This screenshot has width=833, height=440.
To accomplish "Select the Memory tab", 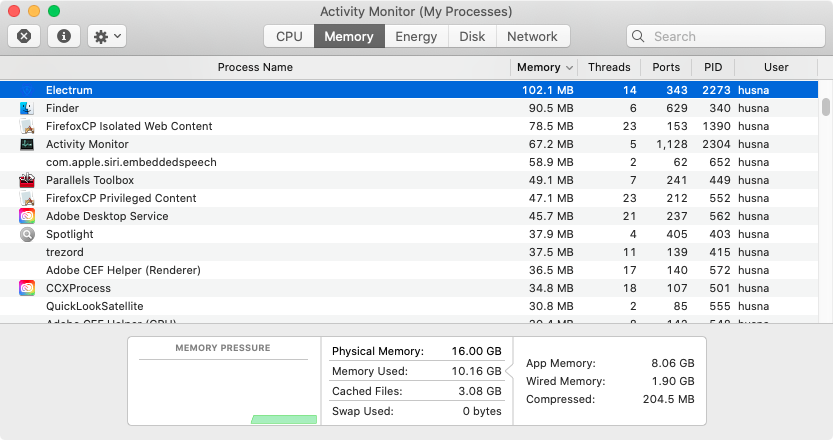I will (x=349, y=36).
